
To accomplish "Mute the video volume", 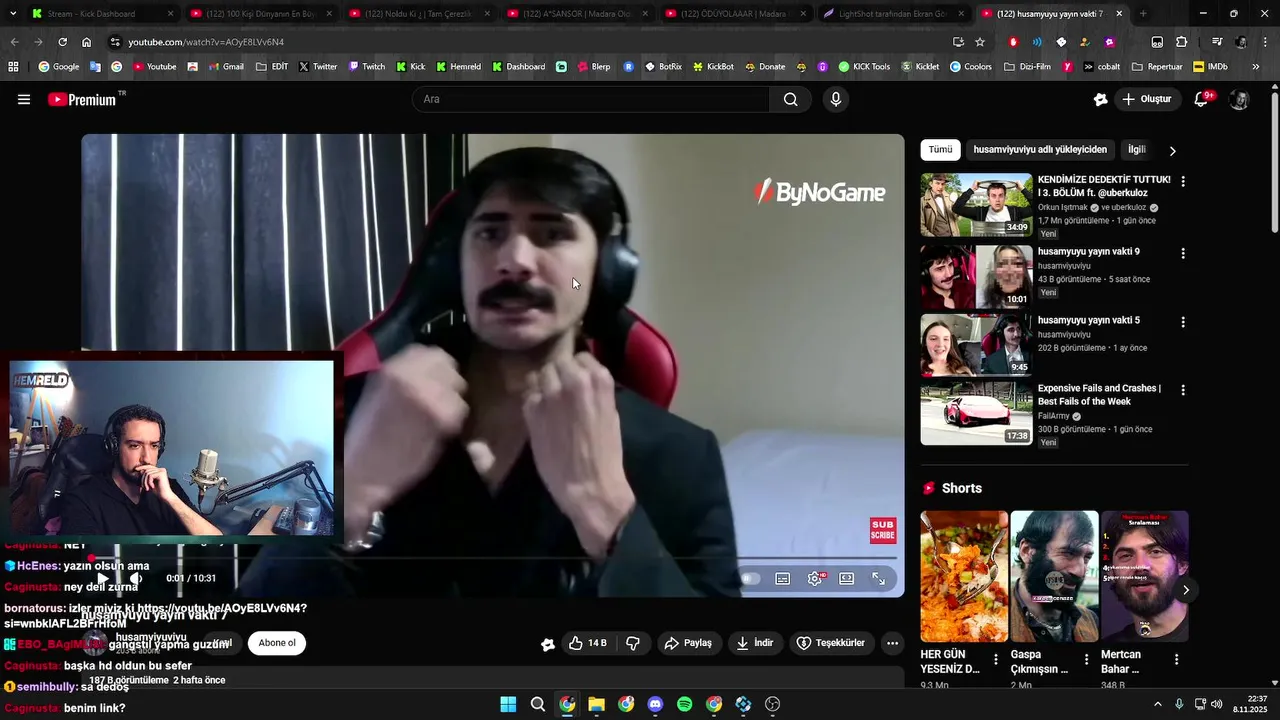I will 136,578.
